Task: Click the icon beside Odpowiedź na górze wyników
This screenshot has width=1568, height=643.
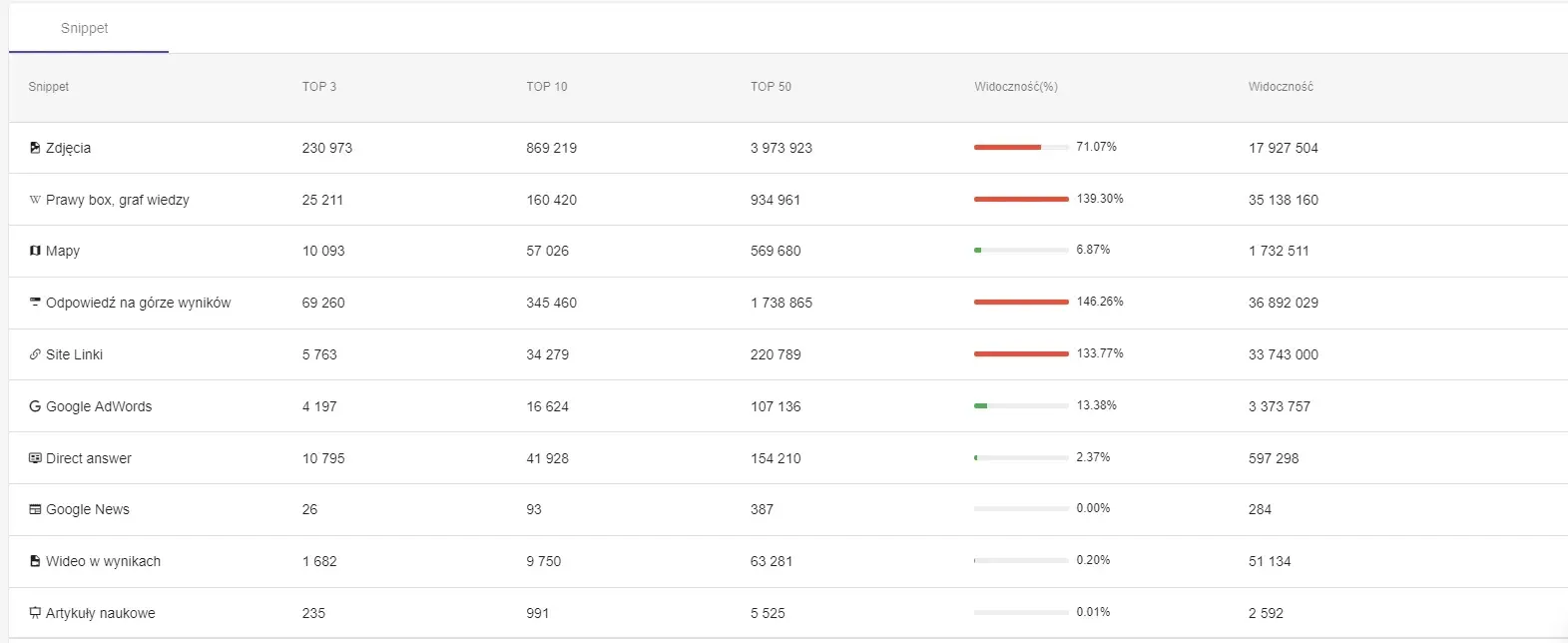Action: click(x=35, y=302)
